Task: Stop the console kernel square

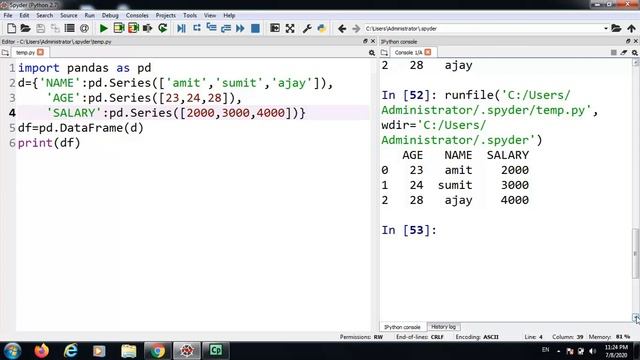Action: (613, 53)
